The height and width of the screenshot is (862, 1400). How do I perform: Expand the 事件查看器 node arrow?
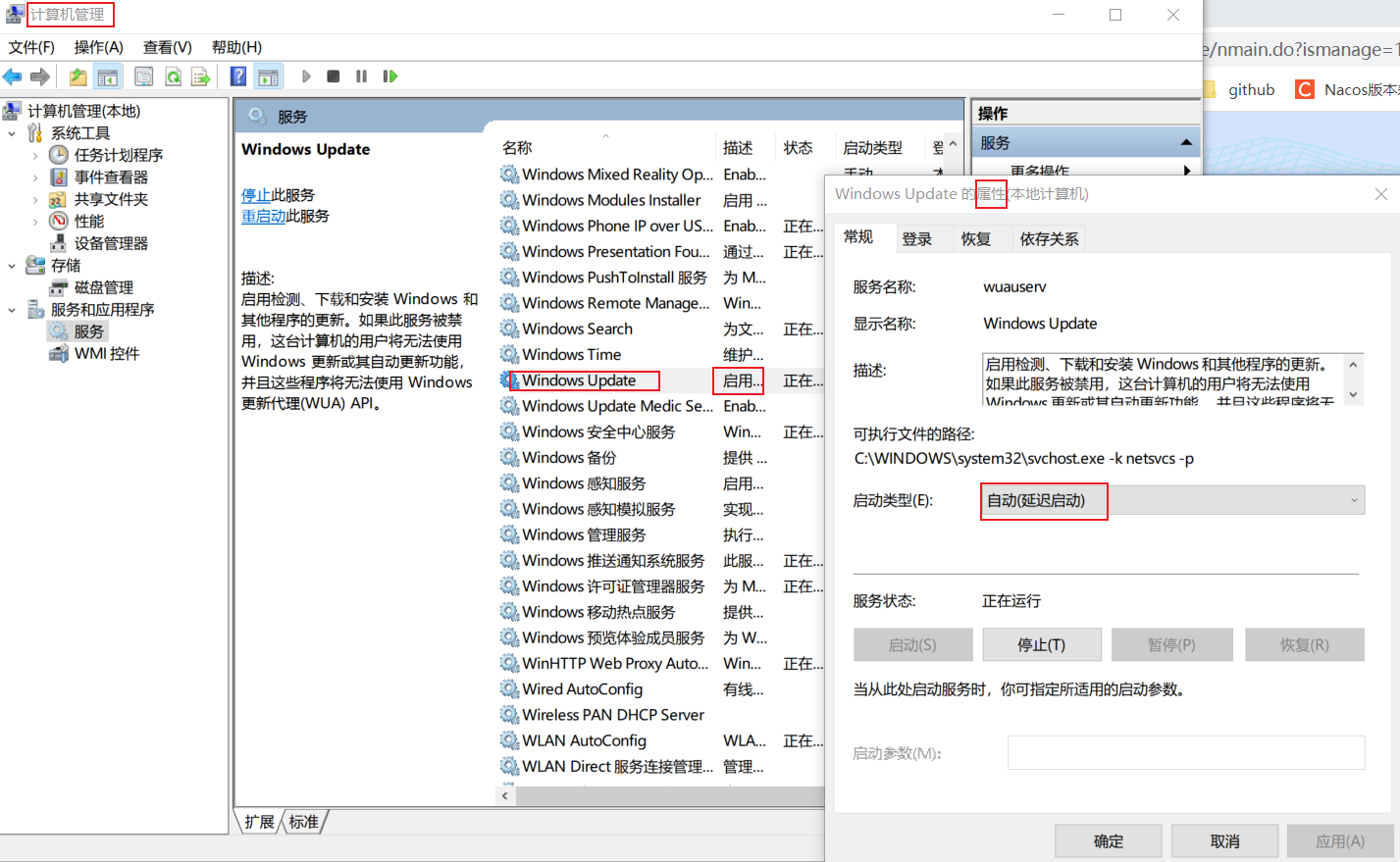(35, 177)
